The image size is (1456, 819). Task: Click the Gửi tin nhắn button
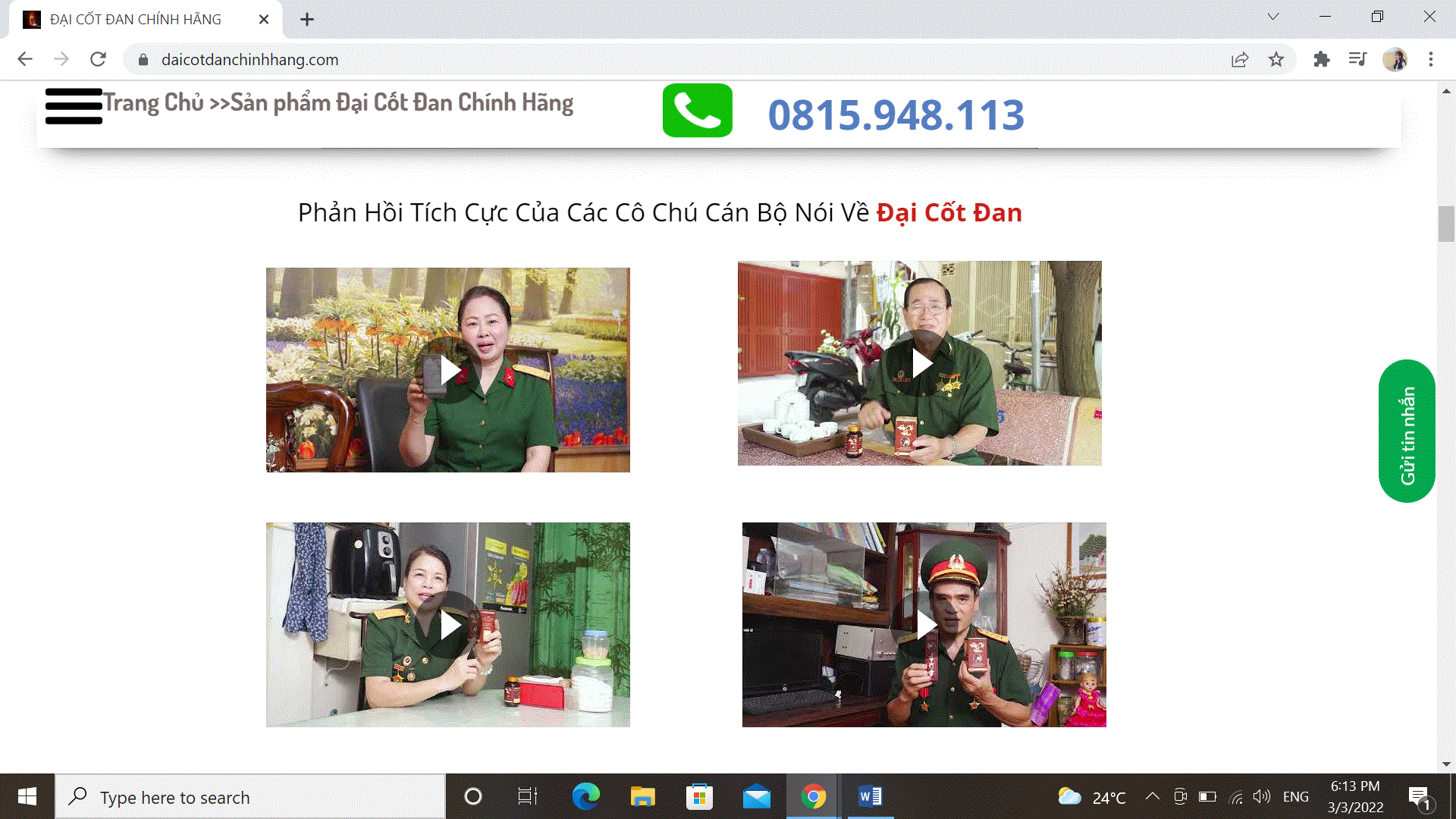(x=1407, y=431)
